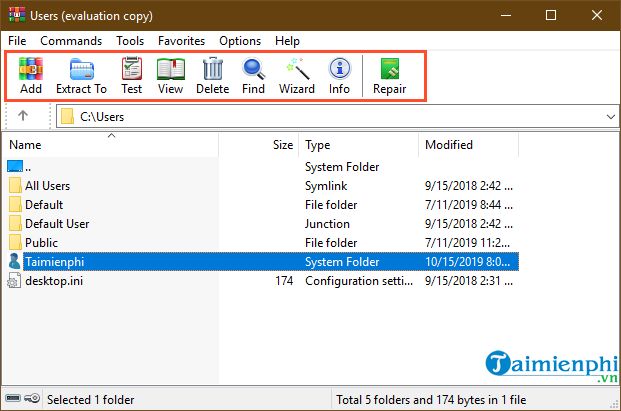Image resolution: width=621 pixels, height=411 pixels.
Task: Open the Find magnifier tool
Action: click(x=253, y=69)
